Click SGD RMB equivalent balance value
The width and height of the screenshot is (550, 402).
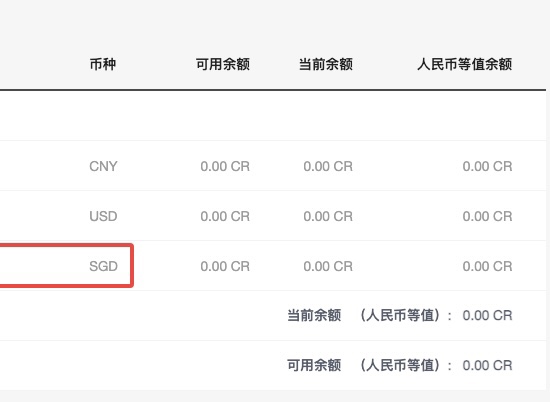coord(488,266)
